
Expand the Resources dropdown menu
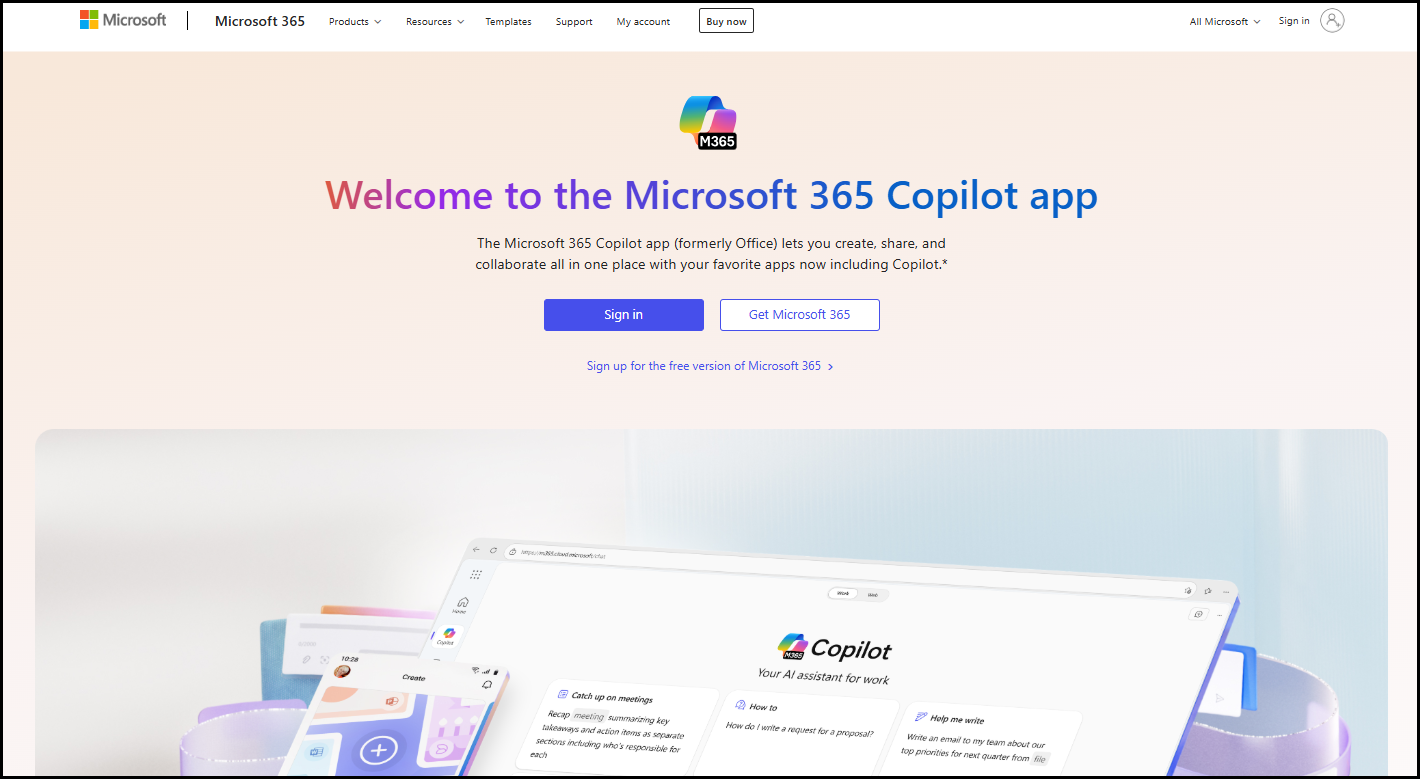(x=435, y=22)
